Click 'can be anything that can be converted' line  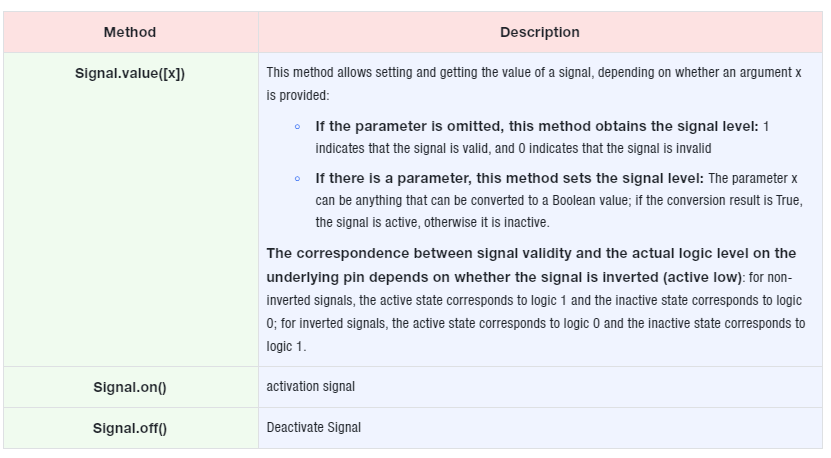coord(559,200)
